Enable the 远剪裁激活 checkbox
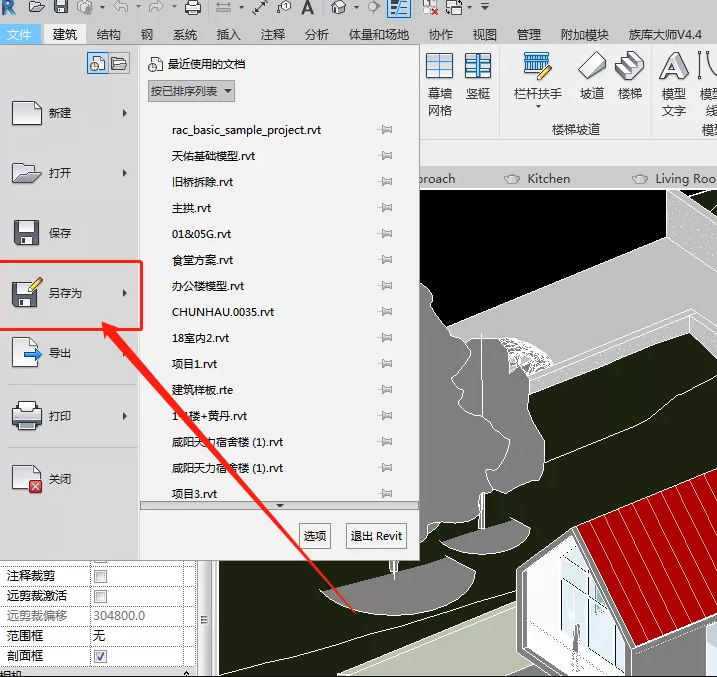717x677 pixels. (100, 596)
